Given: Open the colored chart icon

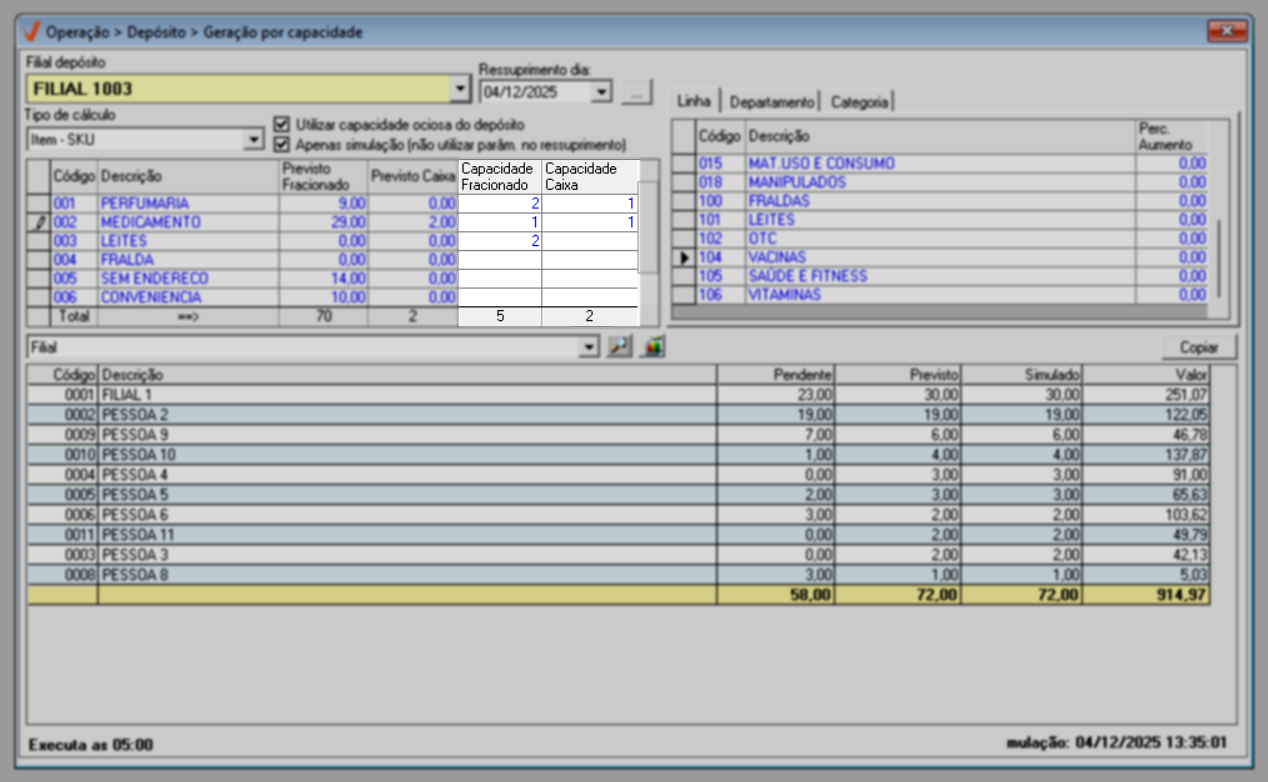Looking at the screenshot, I should (x=653, y=347).
